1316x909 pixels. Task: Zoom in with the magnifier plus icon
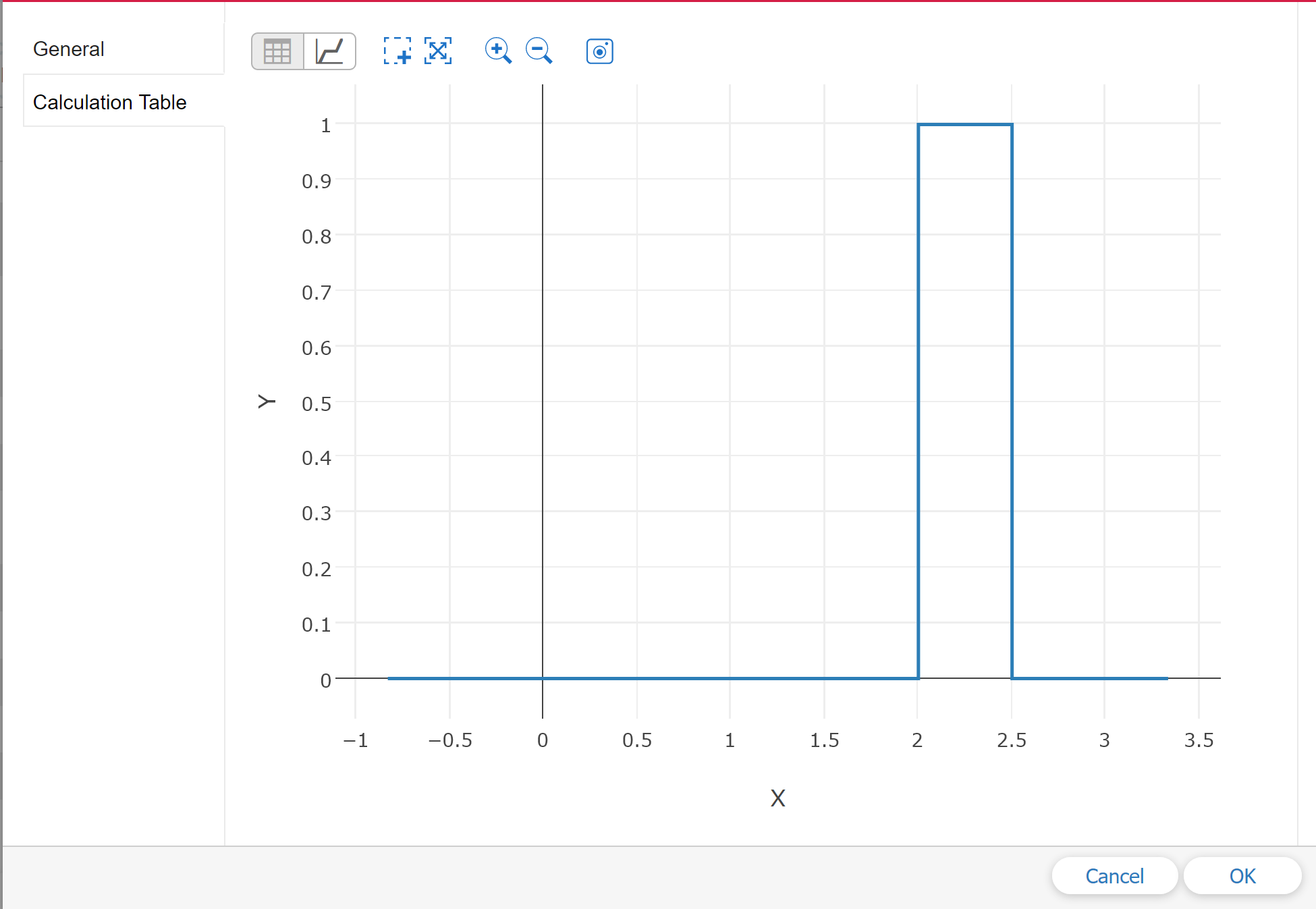[498, 51]
